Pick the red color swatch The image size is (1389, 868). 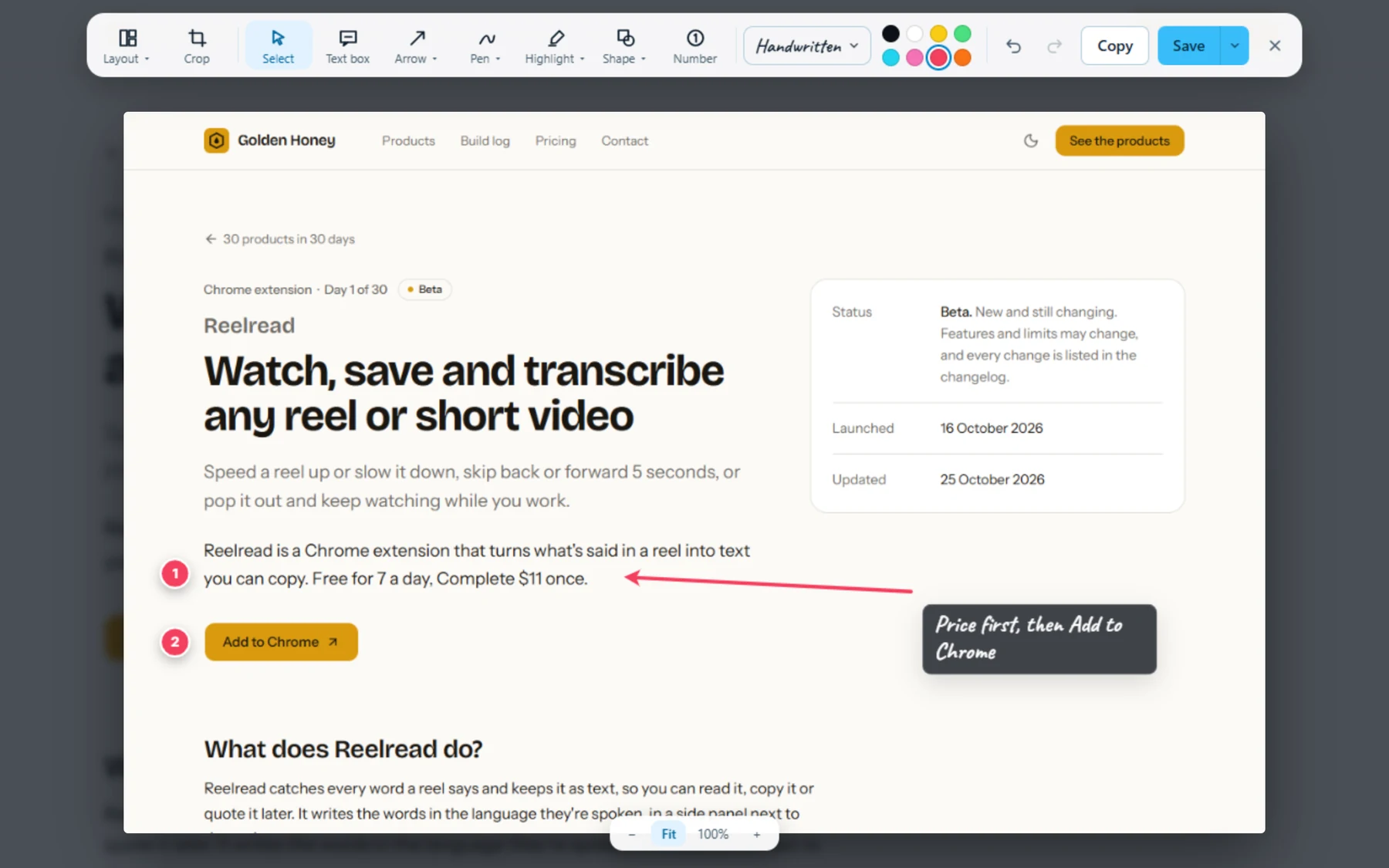click(x=938, y=57)
